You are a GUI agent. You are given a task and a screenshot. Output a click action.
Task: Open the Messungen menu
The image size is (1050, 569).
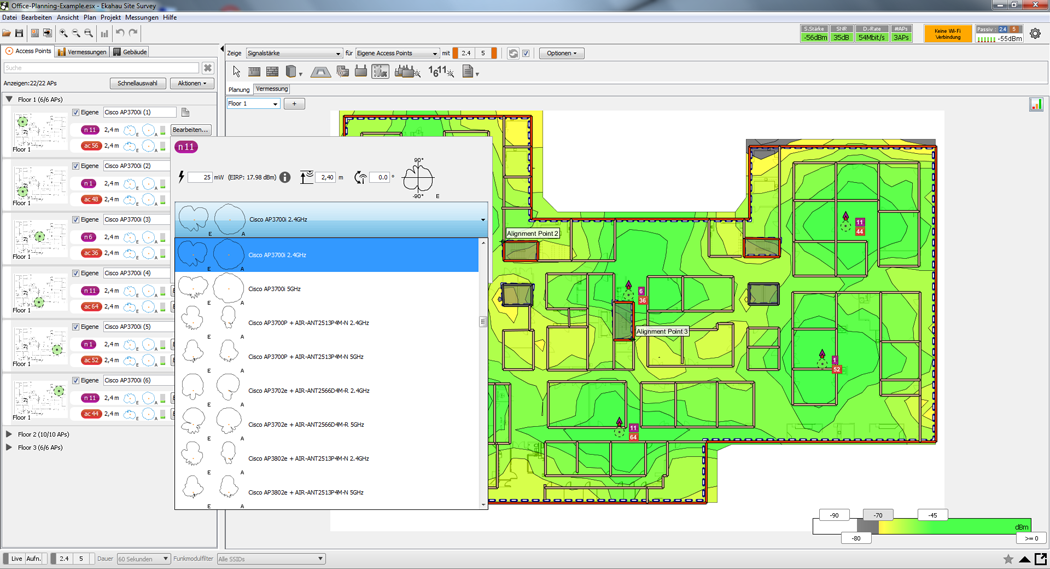[x=142, y=17]
